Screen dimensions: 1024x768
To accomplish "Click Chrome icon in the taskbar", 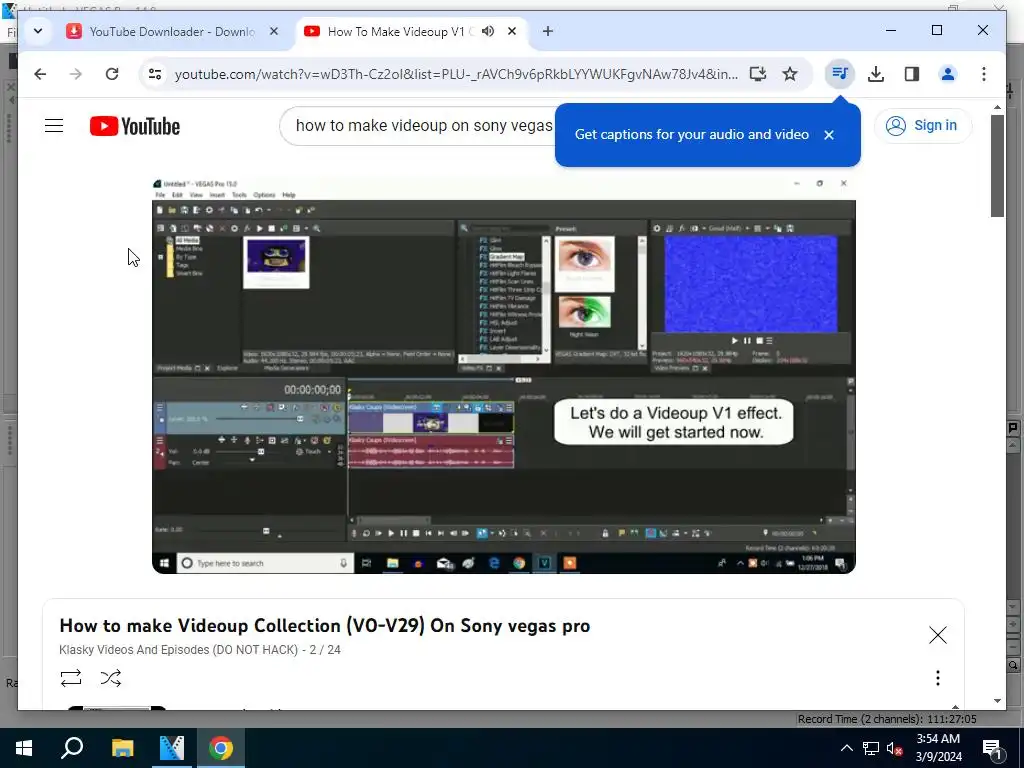I will (x=221, y=748).
